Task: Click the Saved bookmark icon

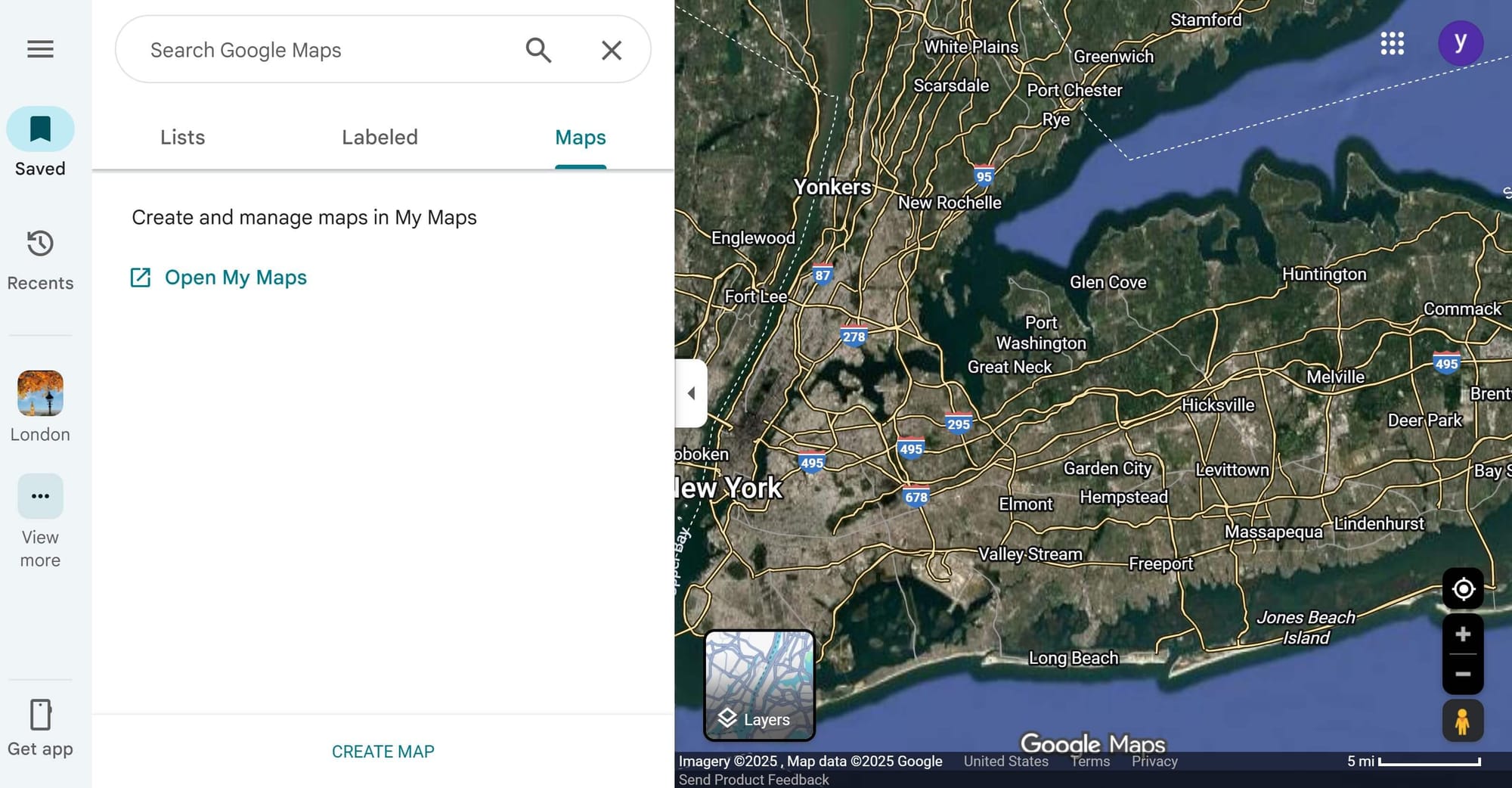Action: pyautogui.click(x=40, y=129)
